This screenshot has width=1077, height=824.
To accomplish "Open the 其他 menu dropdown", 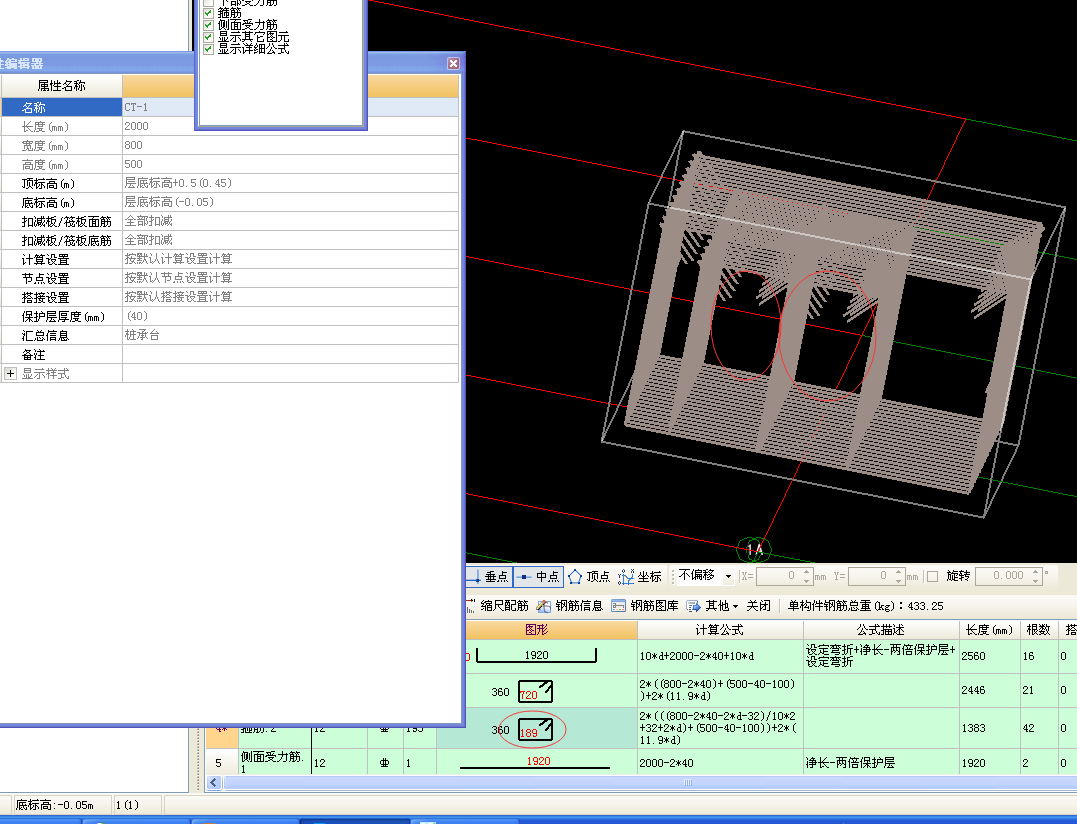I will 712,606.
